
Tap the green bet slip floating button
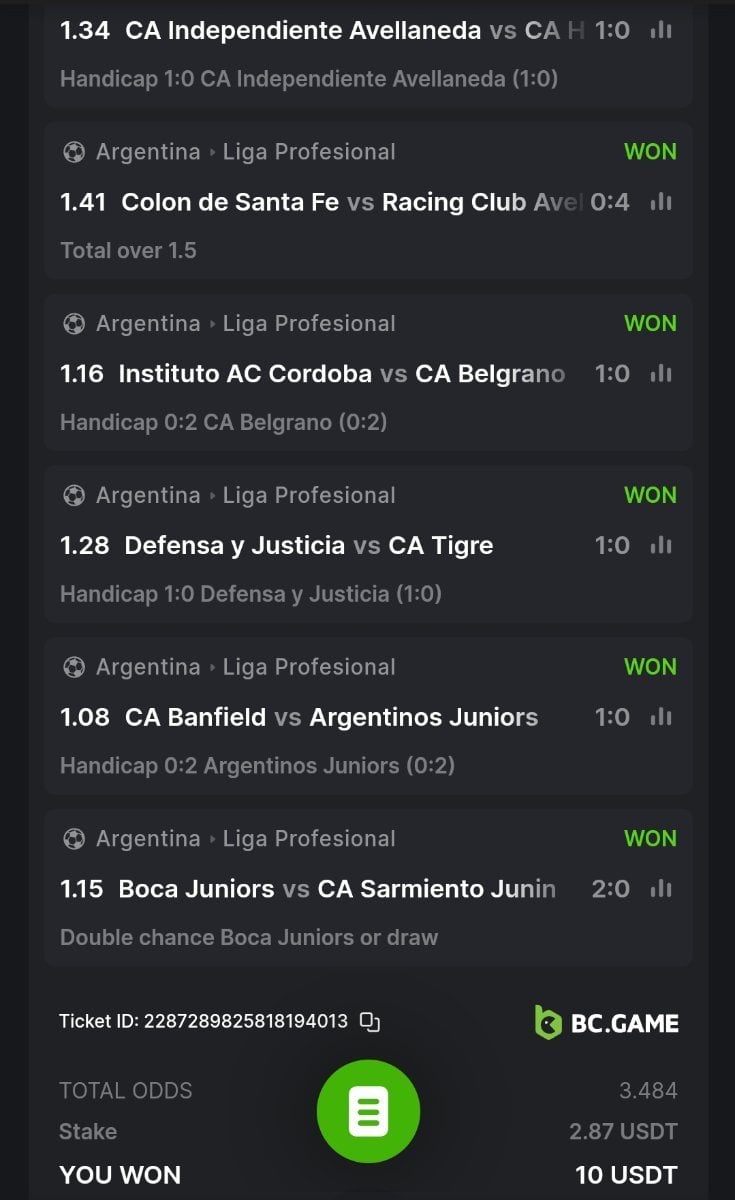tap(368, 1111)
